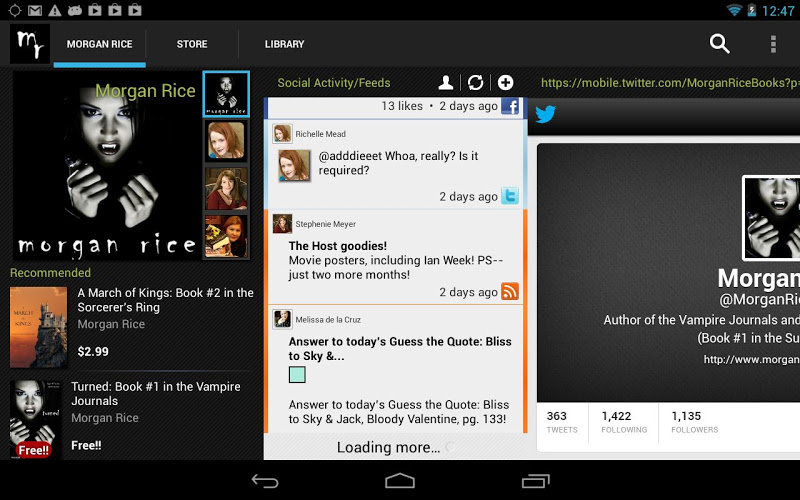Tap the $2.99 price
Image resolution: width=800 pixels, height=500 pixels.
(x=93, y=352)
